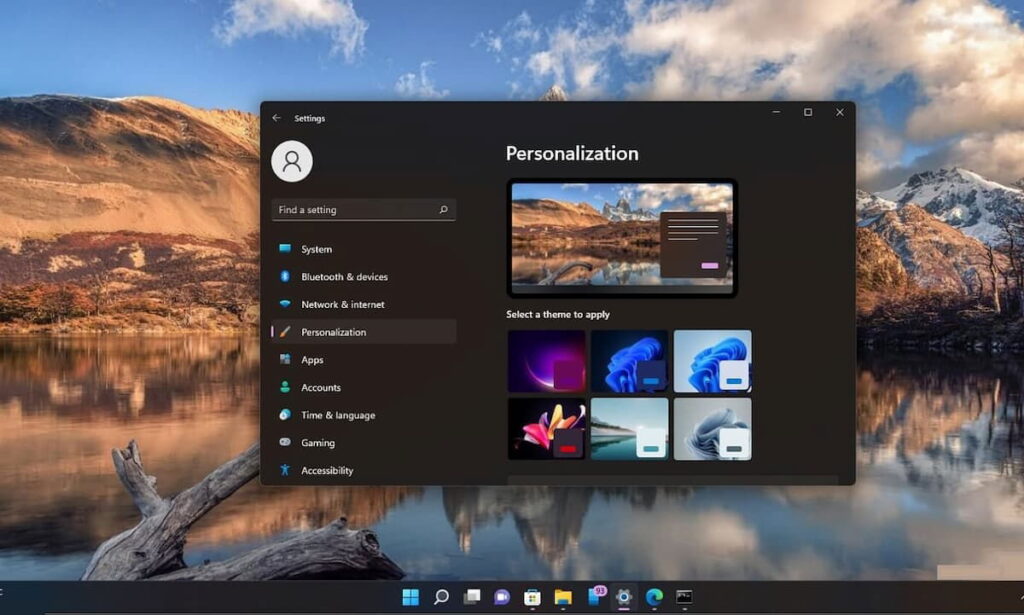Open File Explorer from the taskbar
1024x615 pixels.
click(564, 597)
